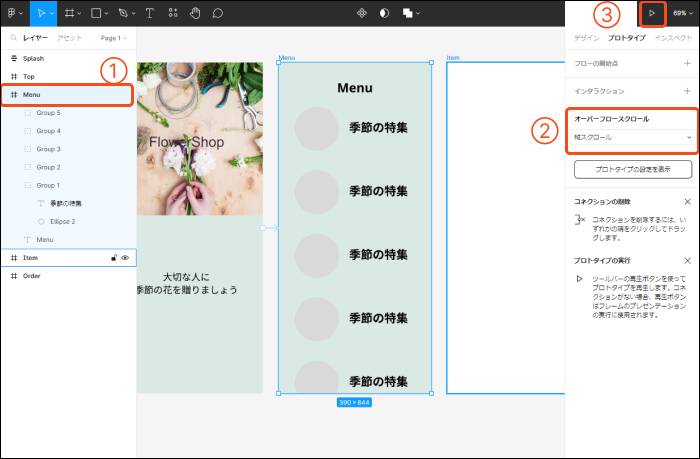
Task: Click the プロトタイプの設定を表示 button
Action: tap(632, 169)
